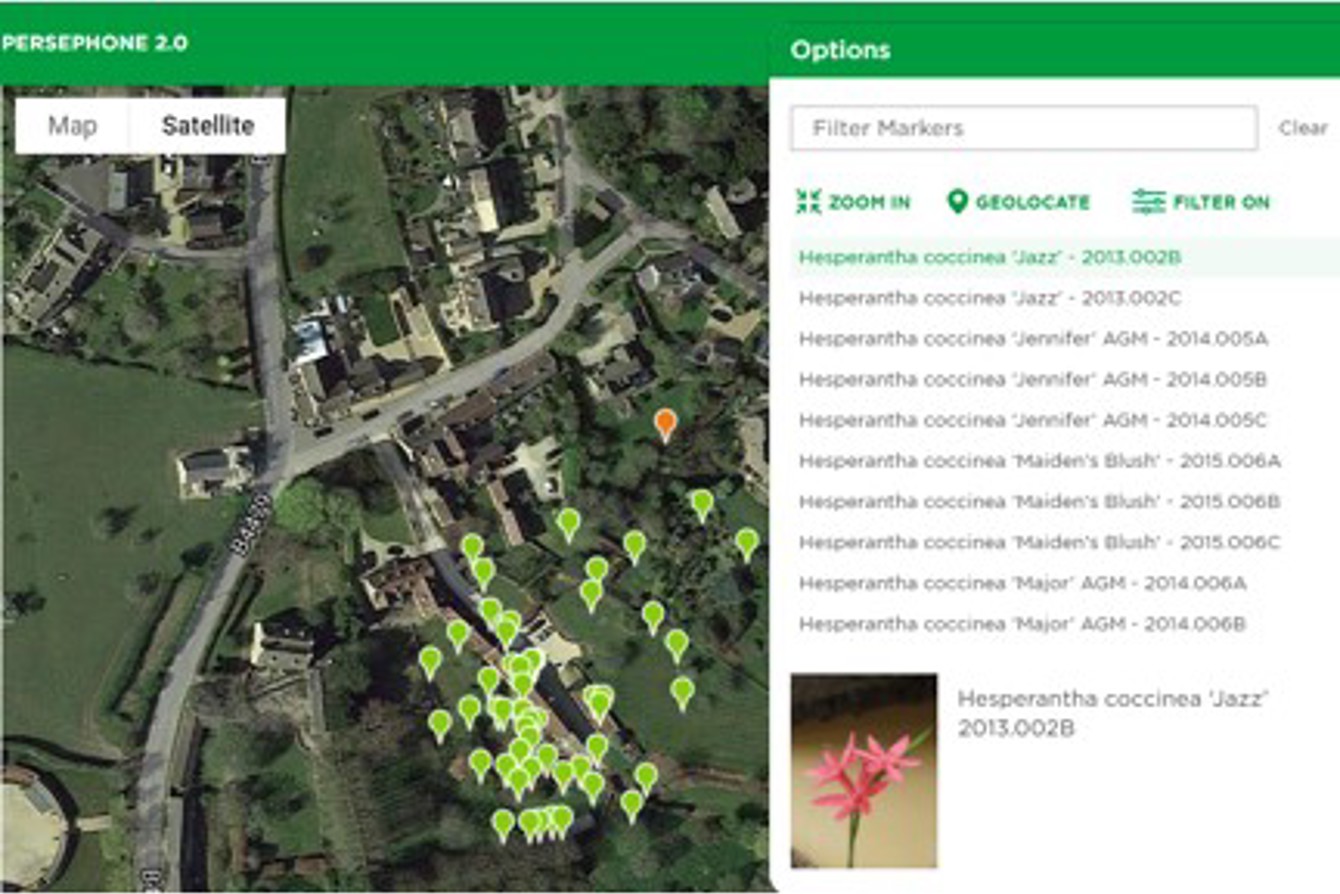Select 'Major' AGM 2014.006A list item
This screenshot has height=894, width=1340.
coord(1022,583)
